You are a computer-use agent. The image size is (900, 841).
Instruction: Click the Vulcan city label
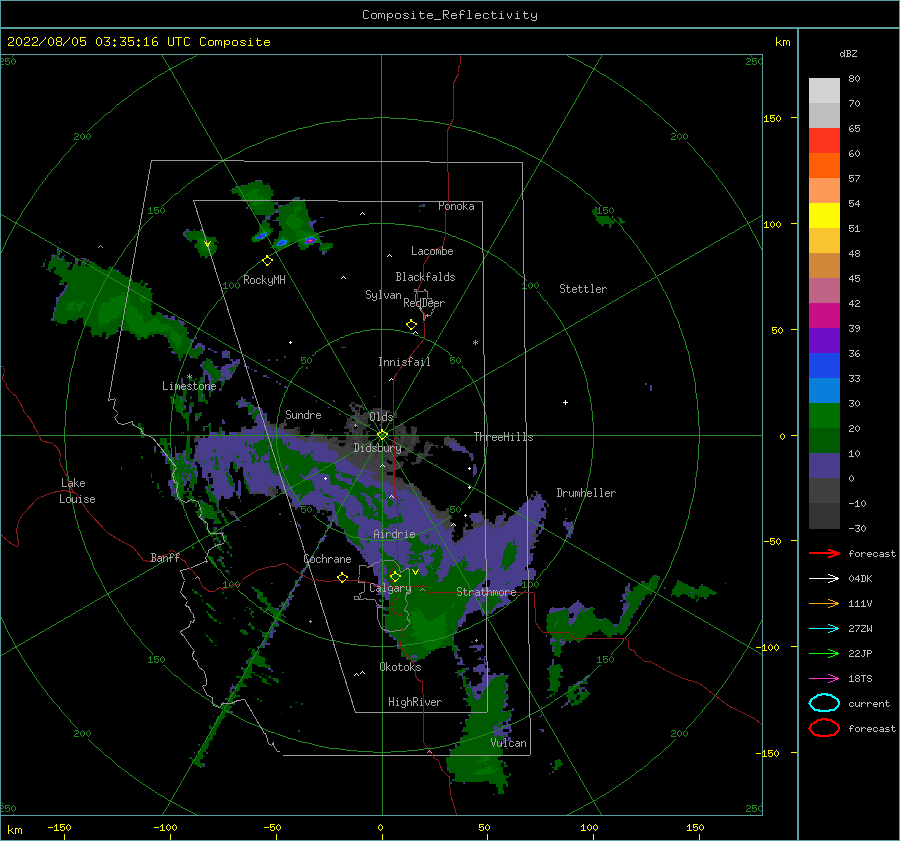pos(508,743)
